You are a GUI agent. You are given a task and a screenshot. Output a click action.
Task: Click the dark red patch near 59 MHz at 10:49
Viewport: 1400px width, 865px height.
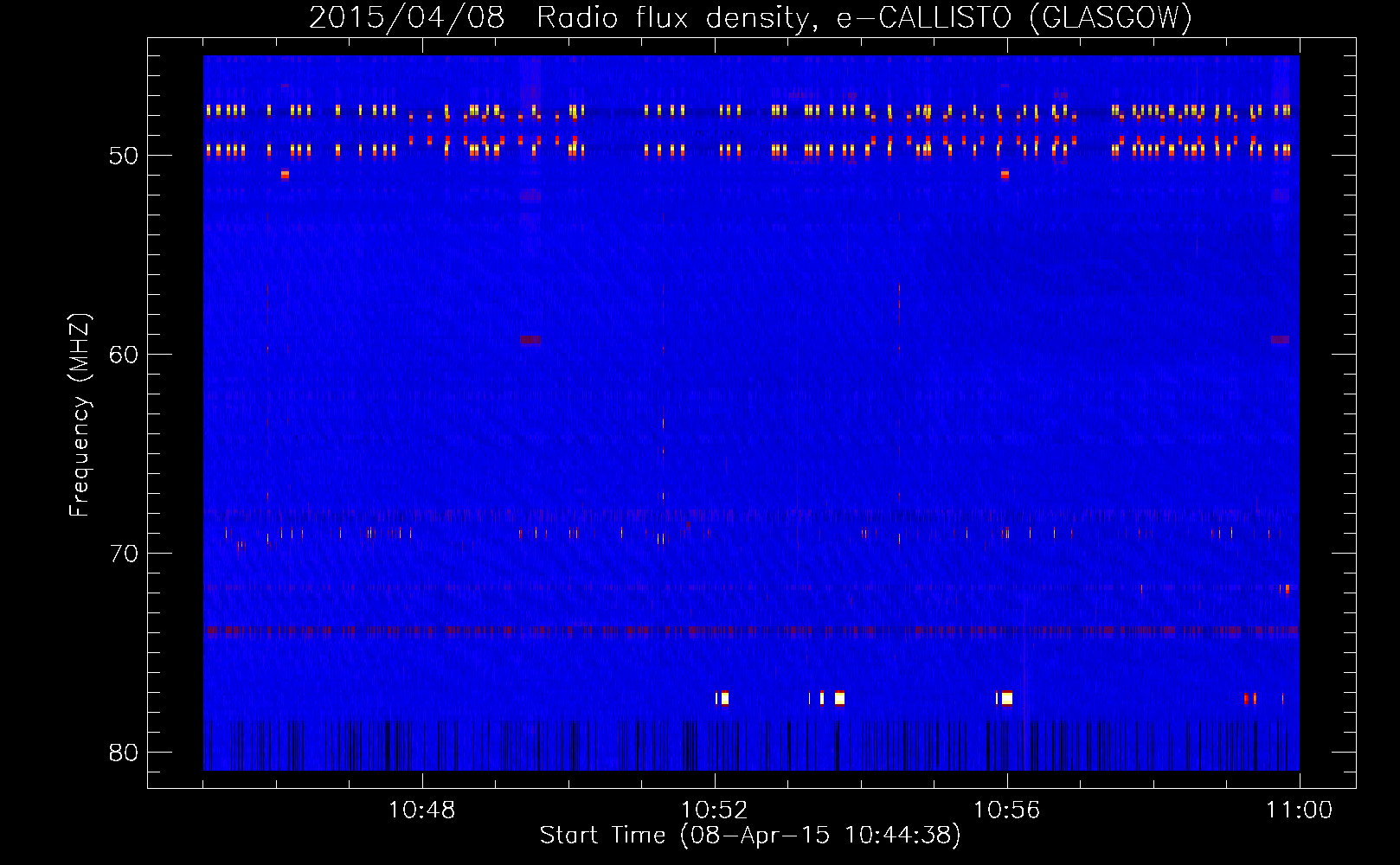click(530, 340)
